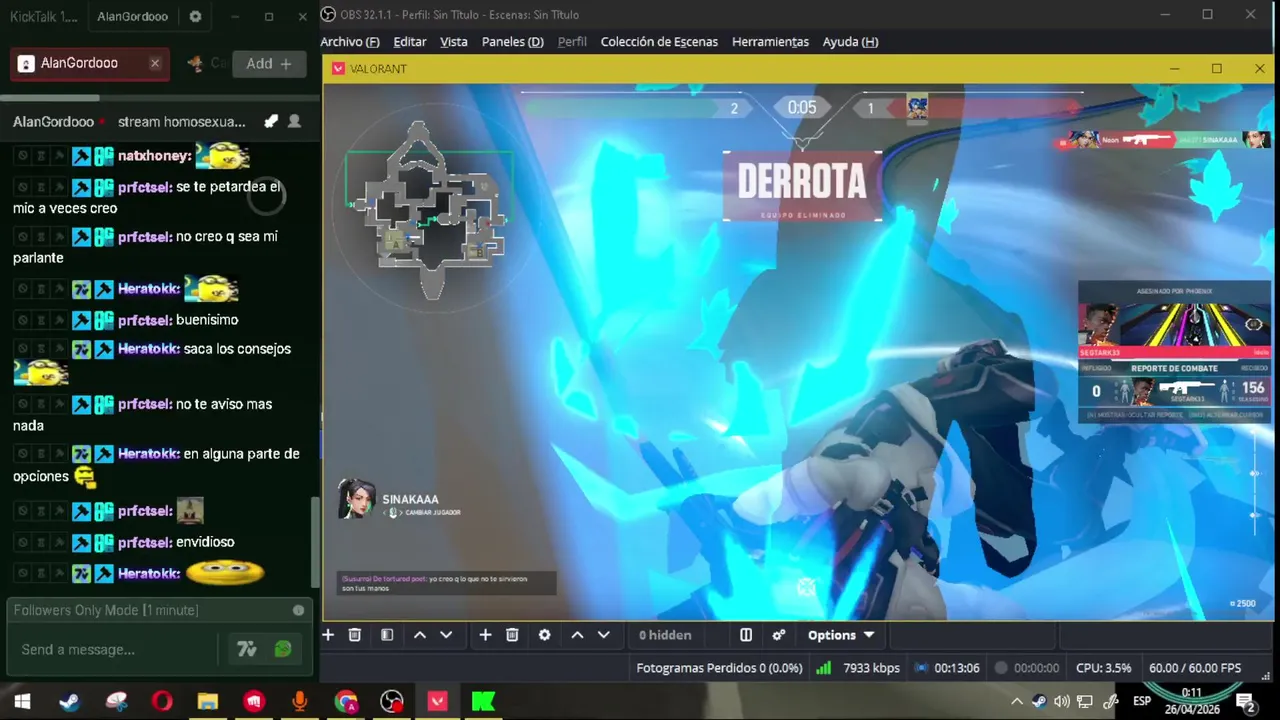Expand hidden system tray icons chevron
The width and height of the screenshot is (1280, 720).
point(1017,702)
